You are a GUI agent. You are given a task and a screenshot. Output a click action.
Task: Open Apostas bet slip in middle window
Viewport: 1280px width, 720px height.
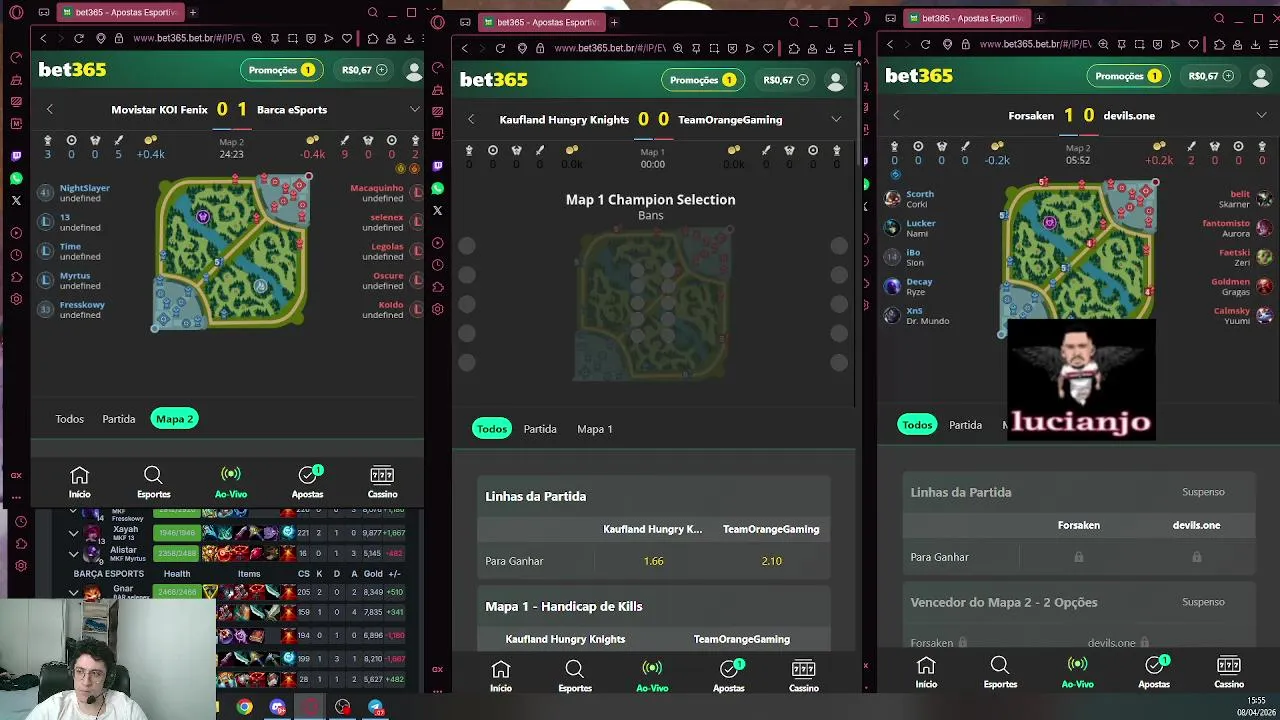coord(728,676)
